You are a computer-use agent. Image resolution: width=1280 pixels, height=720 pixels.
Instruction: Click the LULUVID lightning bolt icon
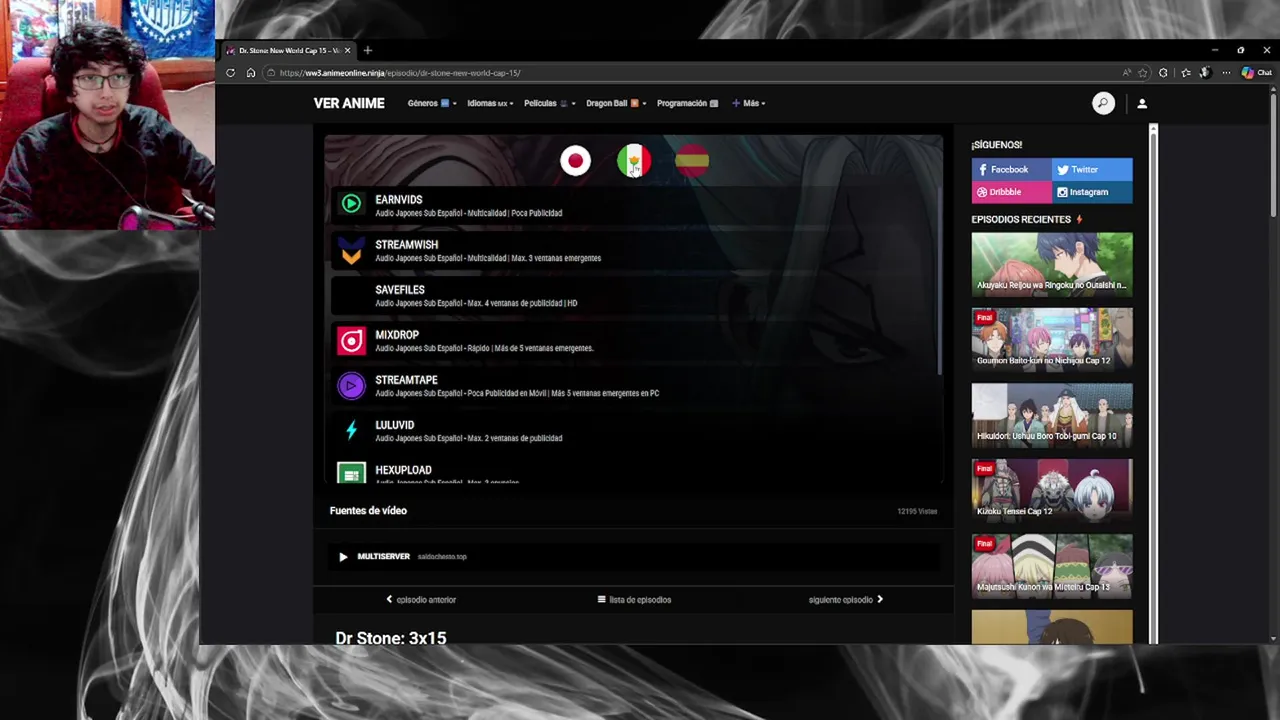pyautogui.click(x=351, y=431)
